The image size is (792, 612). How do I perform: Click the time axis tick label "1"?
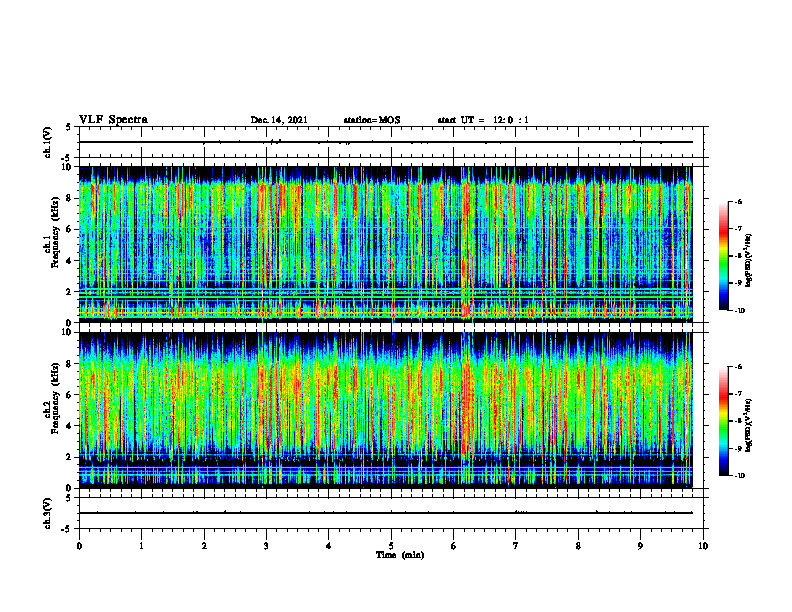tap(141, 546)
